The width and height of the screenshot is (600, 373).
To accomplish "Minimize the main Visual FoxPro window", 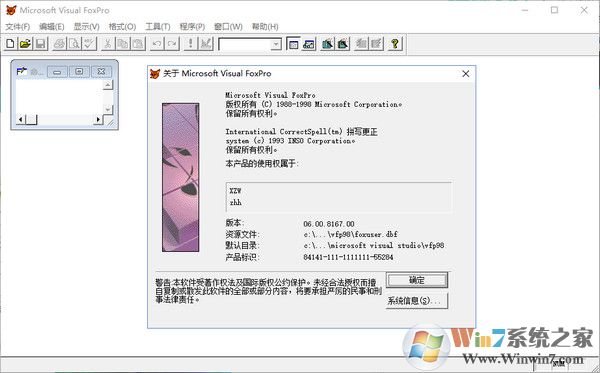I will [525, 10].
